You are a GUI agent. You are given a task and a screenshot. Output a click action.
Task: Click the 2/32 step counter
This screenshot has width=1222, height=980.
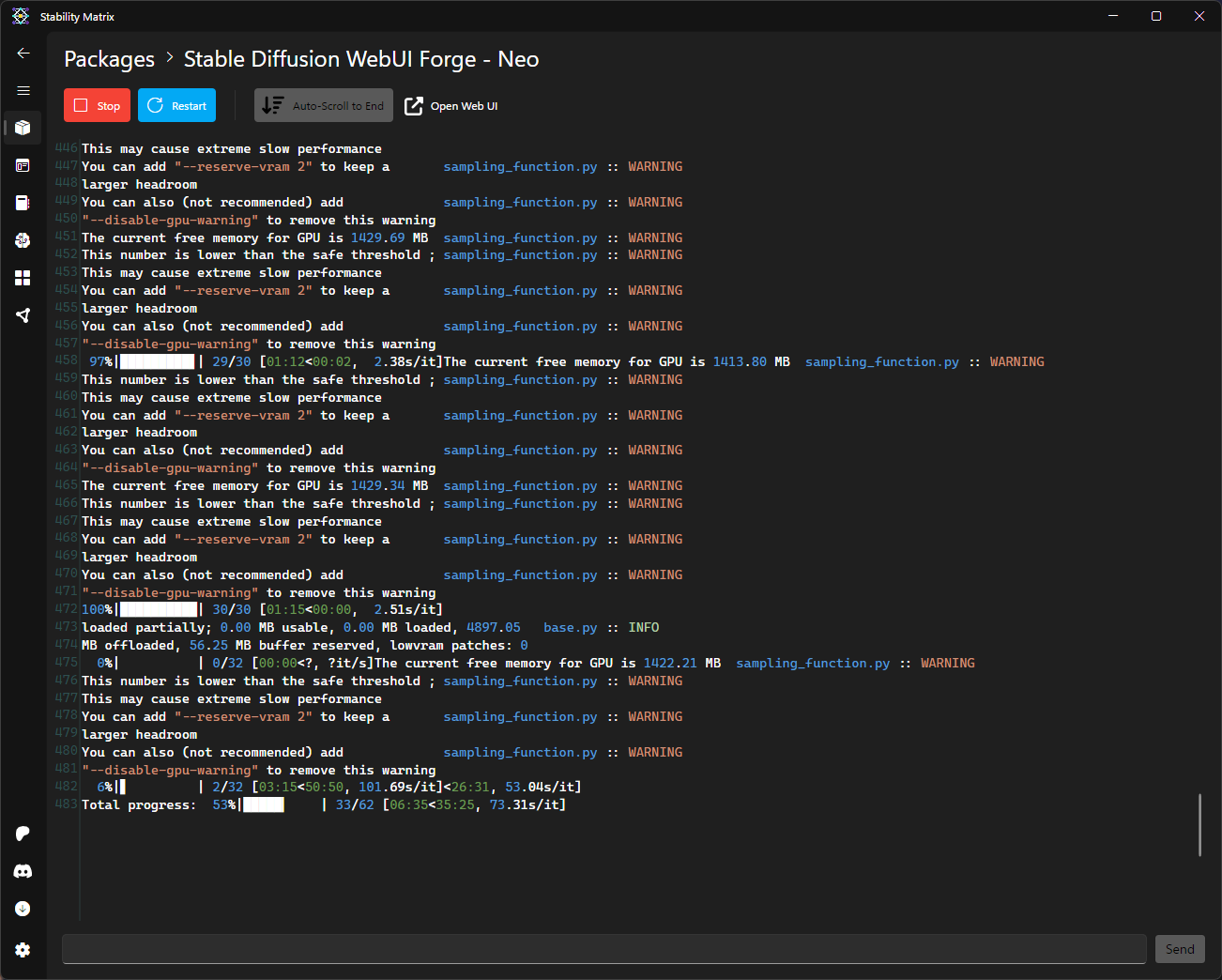click(x=228, y=787)
